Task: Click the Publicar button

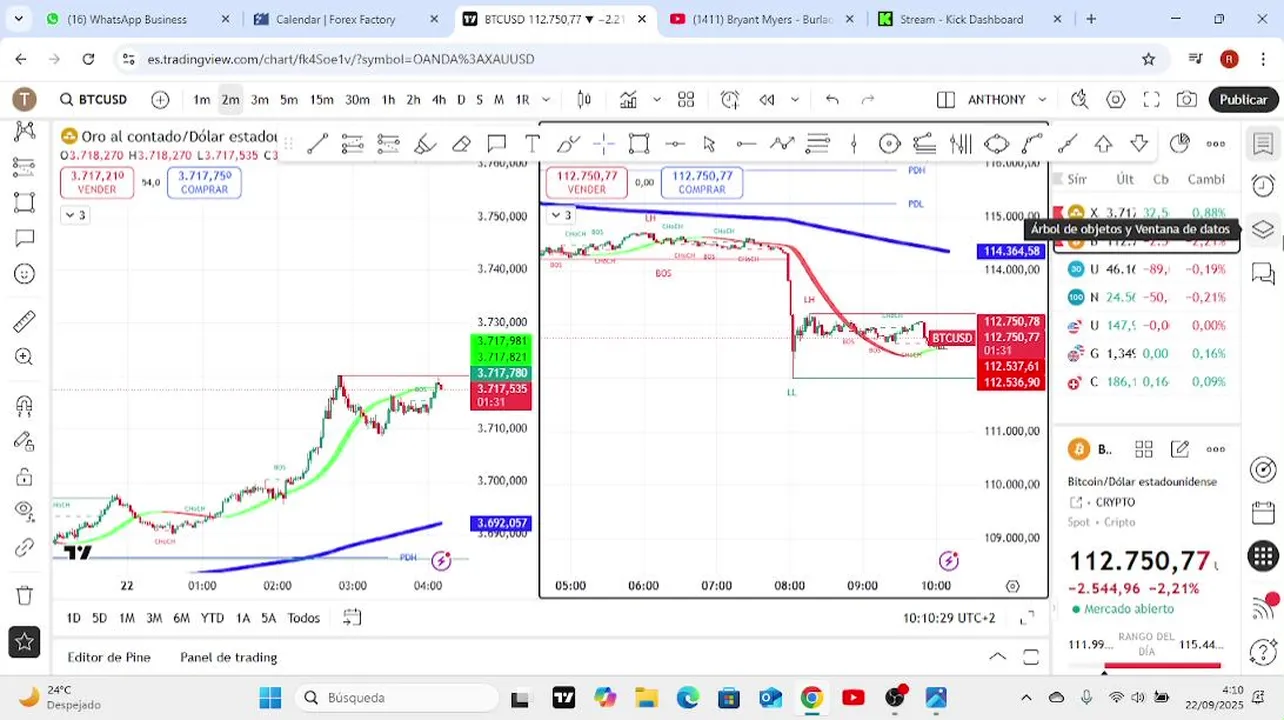Action: coord(1244,99)
